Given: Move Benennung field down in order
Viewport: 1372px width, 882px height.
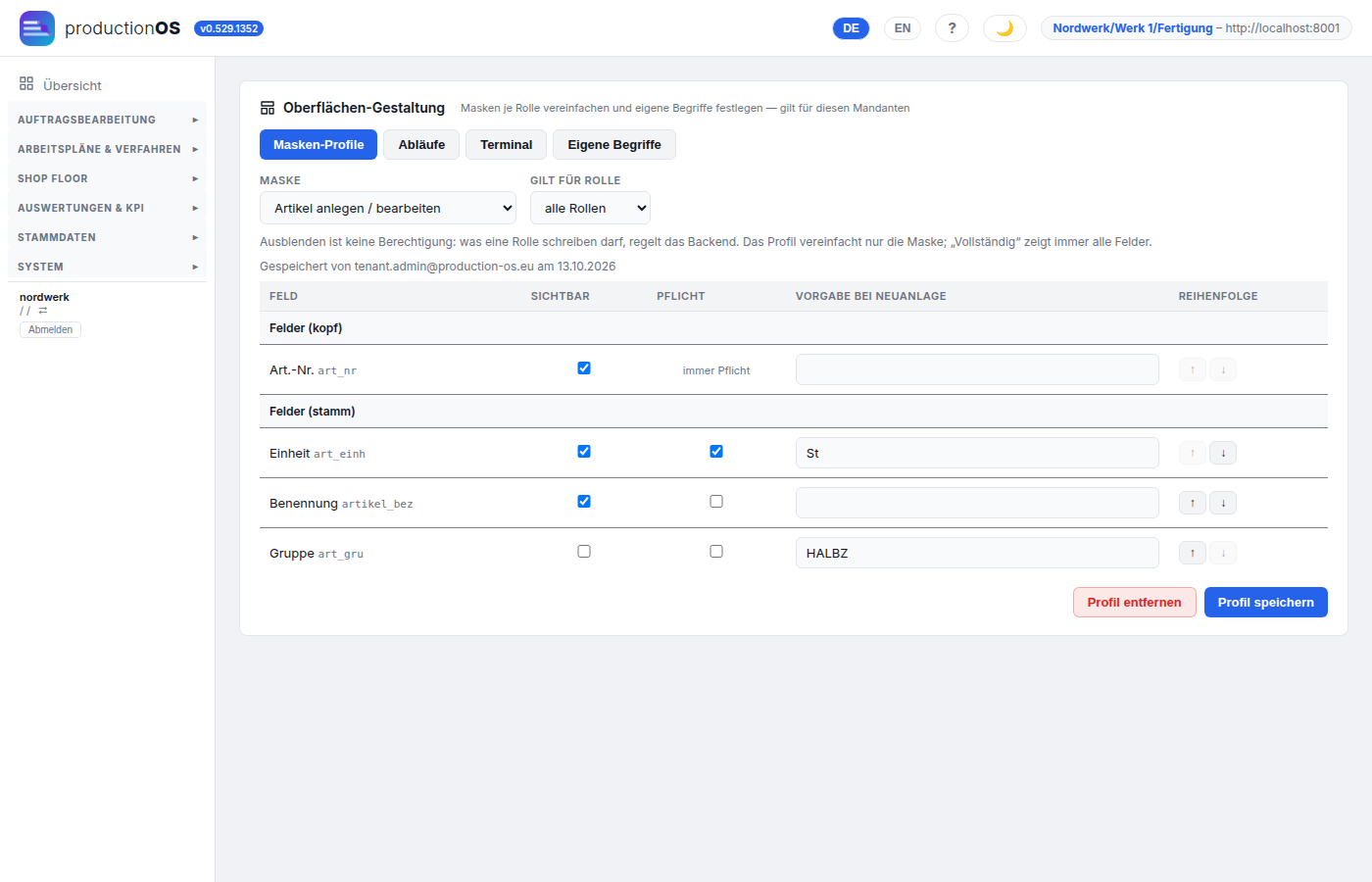Looking at the screenshot, I should 1223,503.
